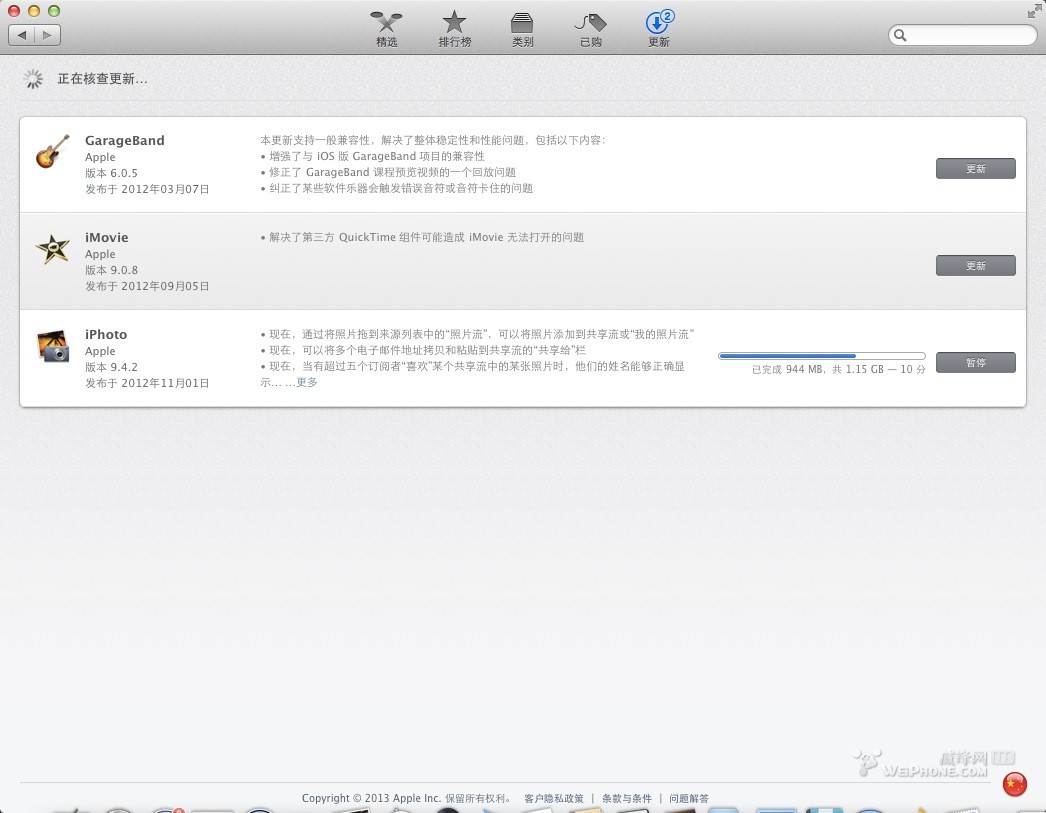Open 条款与条件 footer link
Screen dimensions: 1046x813
click(x=626, y=798)
